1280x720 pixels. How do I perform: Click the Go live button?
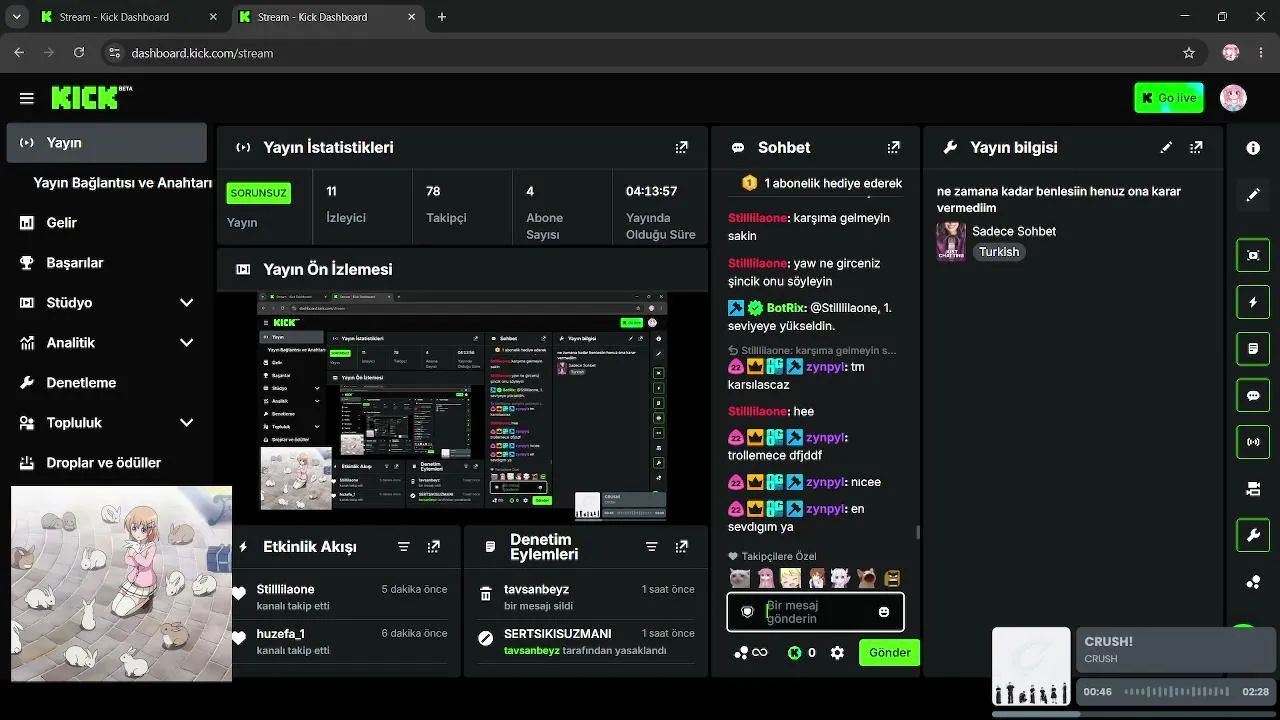(x=1169, y=98)
